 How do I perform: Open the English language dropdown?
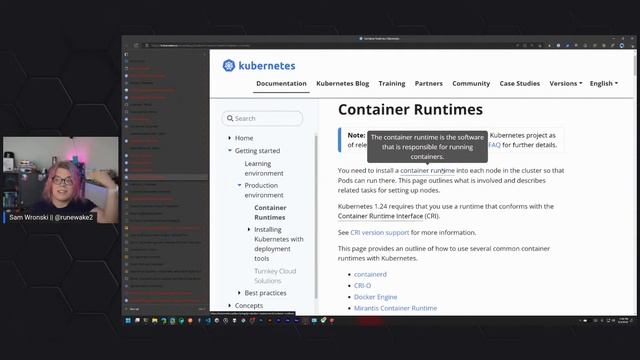(604, 83)
